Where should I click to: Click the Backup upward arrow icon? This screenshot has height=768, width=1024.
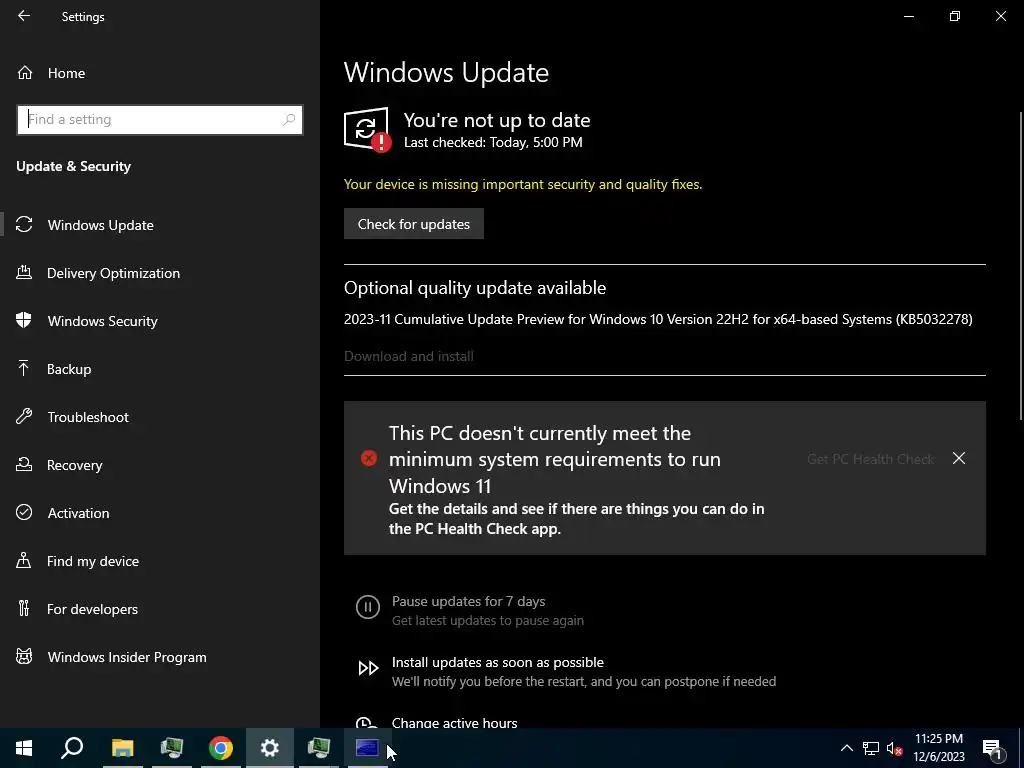[x=24, y=368]
